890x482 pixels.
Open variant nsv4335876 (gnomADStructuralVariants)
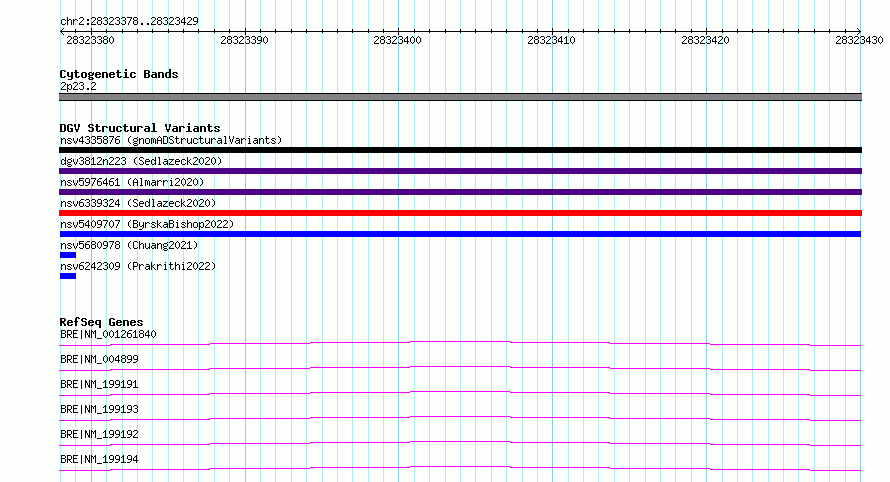(x=171, y=140)
